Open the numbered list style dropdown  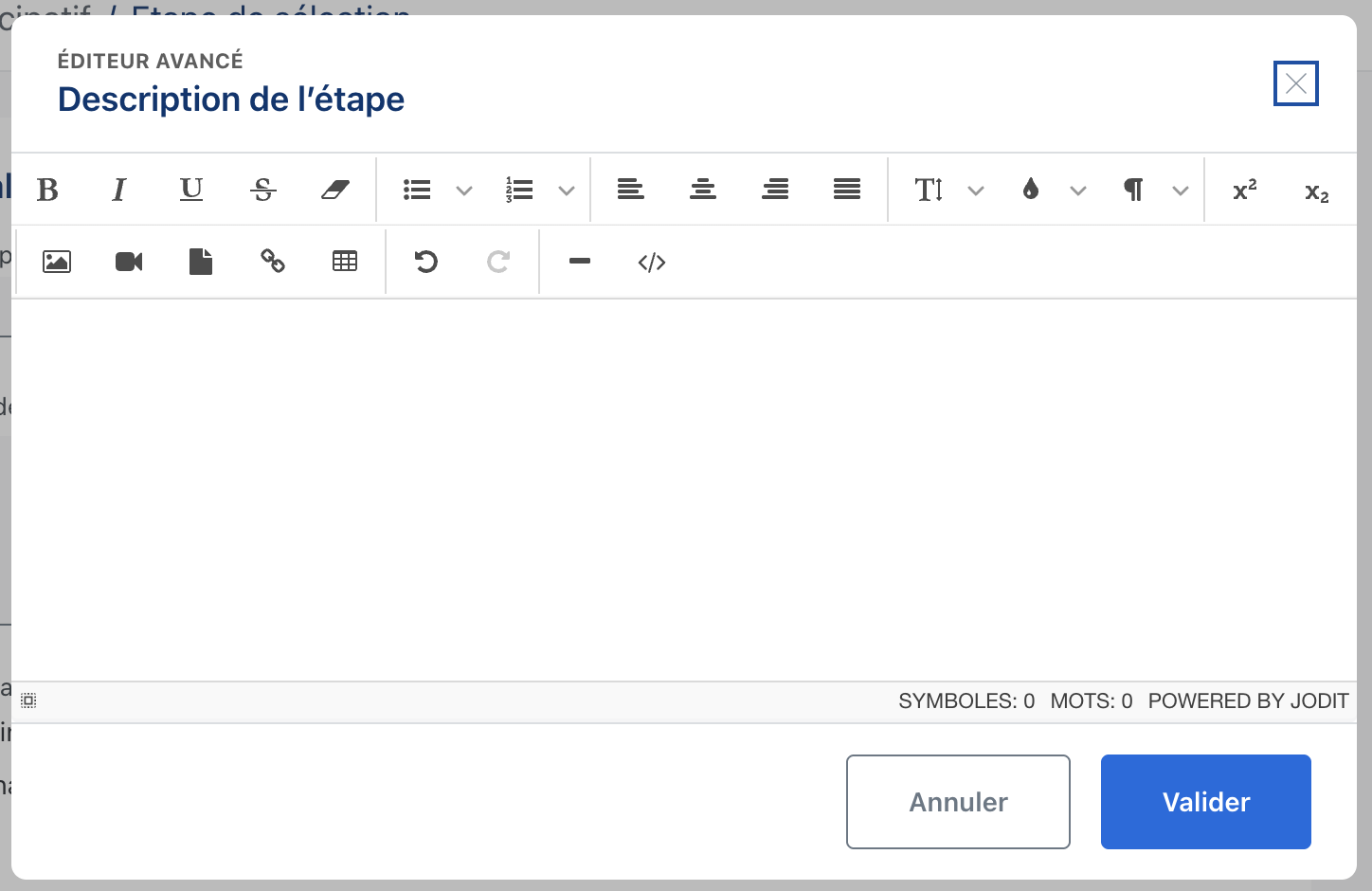567,191
